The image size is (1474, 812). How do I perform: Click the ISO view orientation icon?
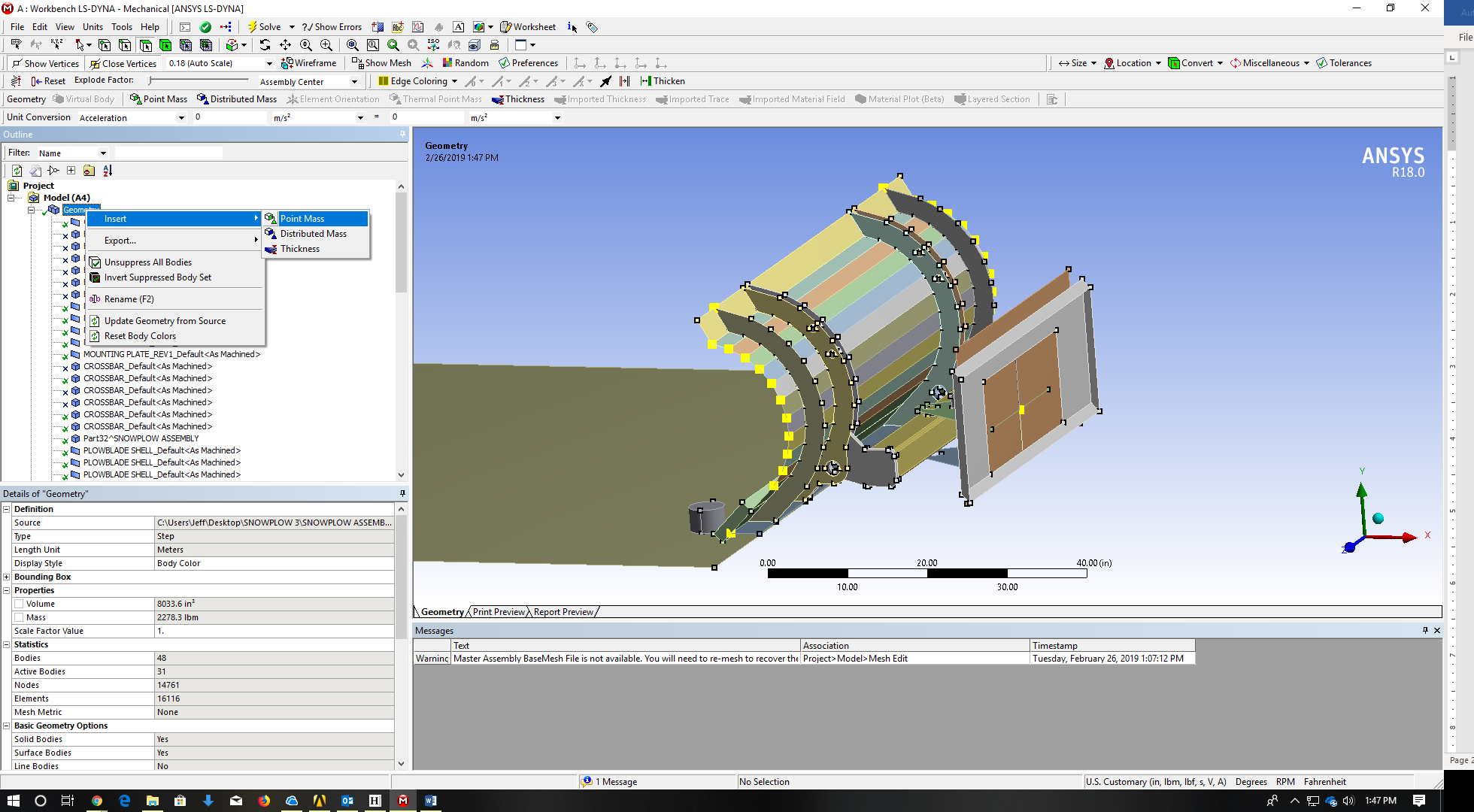433,45
